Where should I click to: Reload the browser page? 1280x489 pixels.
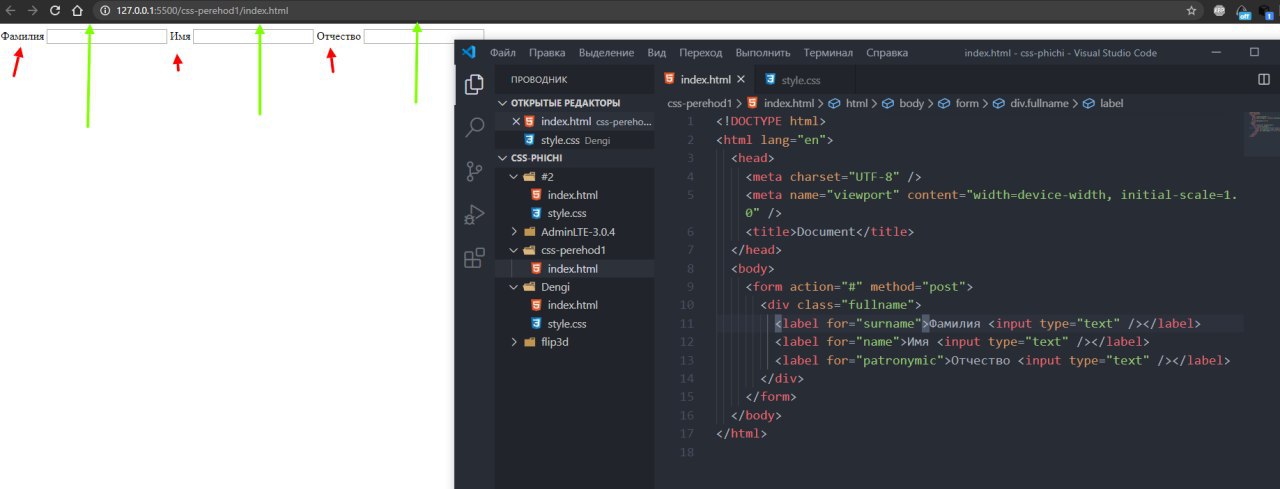[x=54, y=10]
